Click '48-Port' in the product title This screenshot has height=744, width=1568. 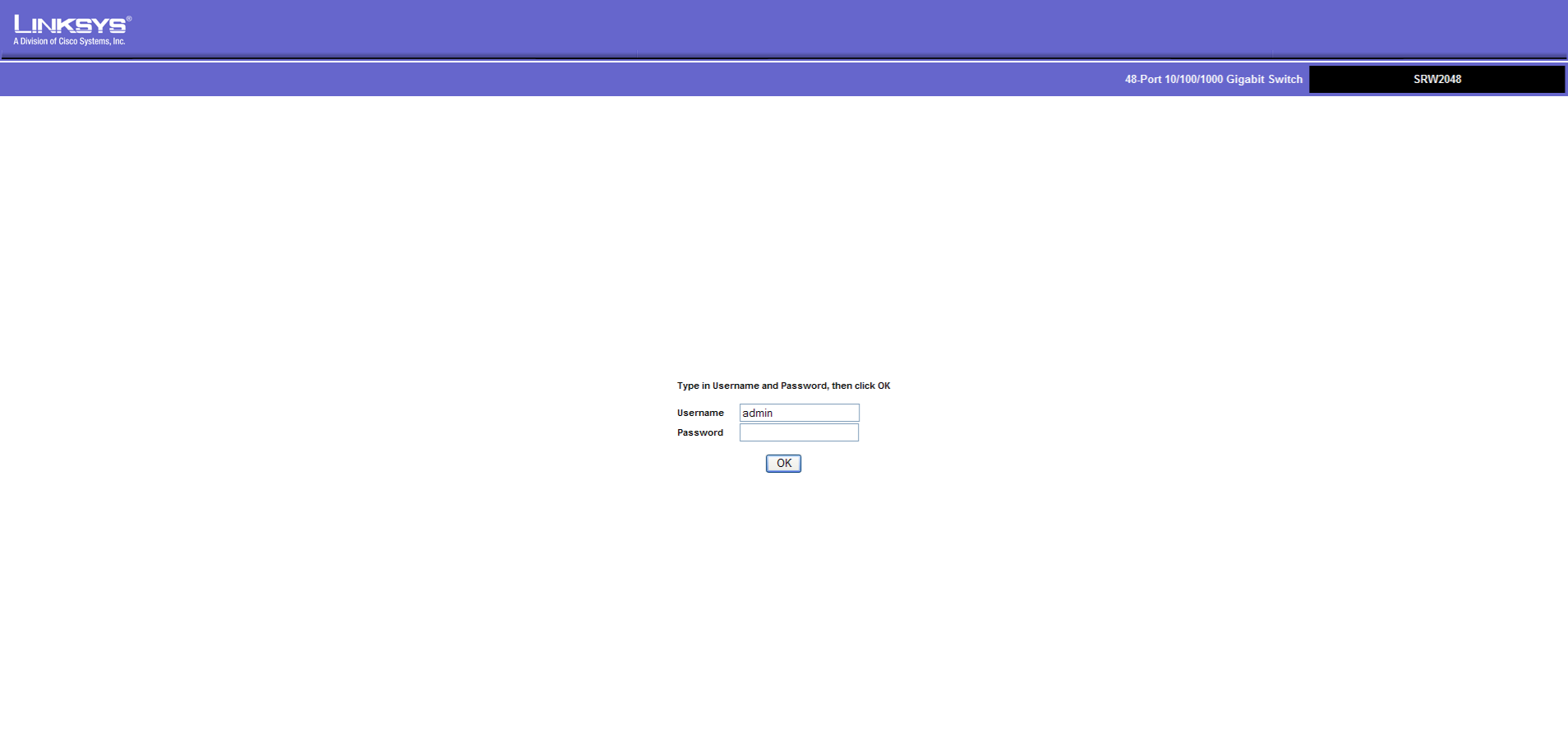[x=1143, y=80]
